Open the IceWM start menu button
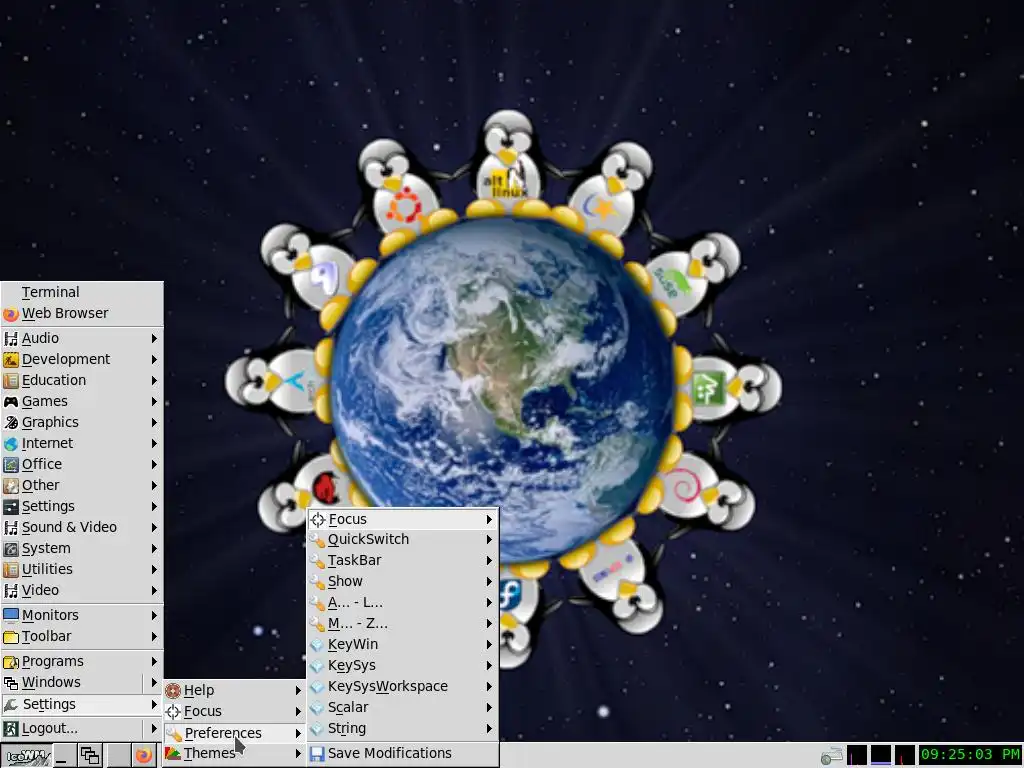The width and height of the screenshot is (1024, 768). [x=26, y=756]
